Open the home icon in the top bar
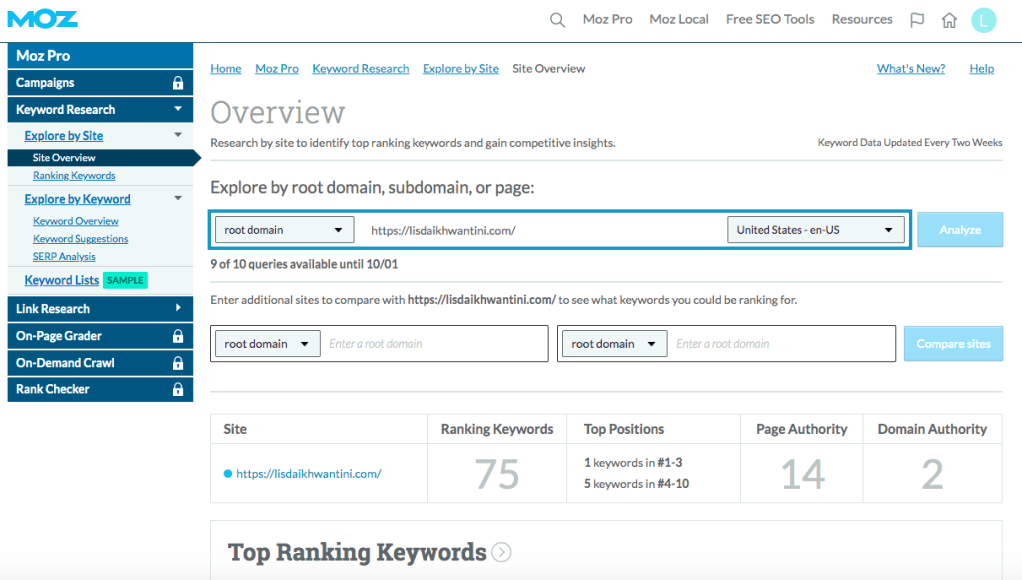 click(x=947, y=19)
